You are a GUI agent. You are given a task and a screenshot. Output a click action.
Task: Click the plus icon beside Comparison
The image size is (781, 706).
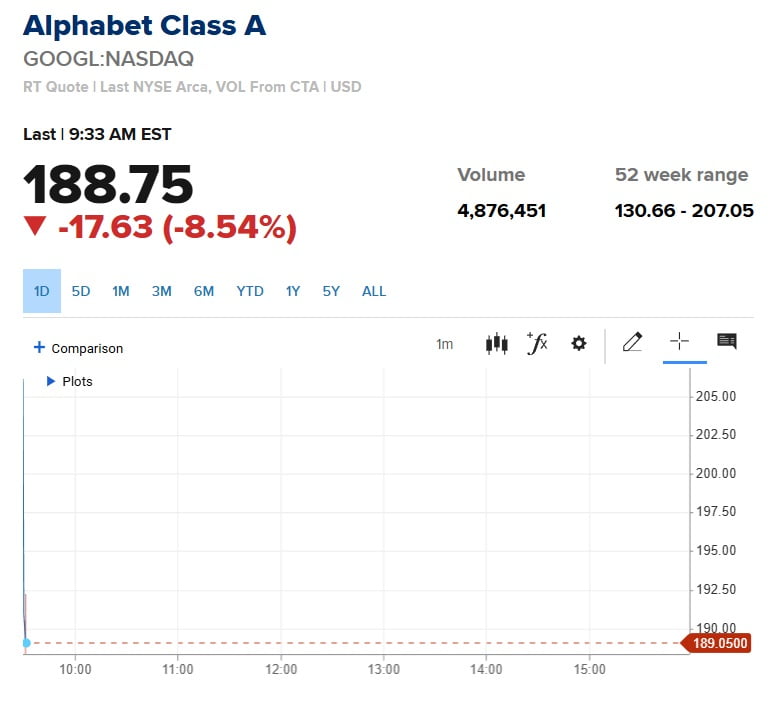(x=39, y=347)
